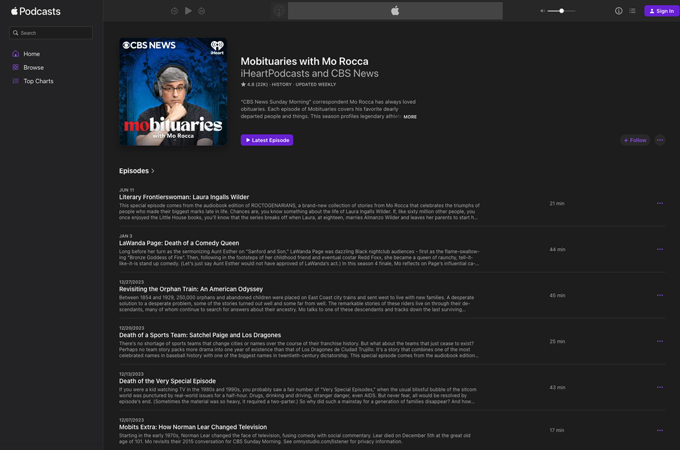Viewport: 680px width, 450px height.
Task: Open the Browse sidebar item
Action: point(33,68)
